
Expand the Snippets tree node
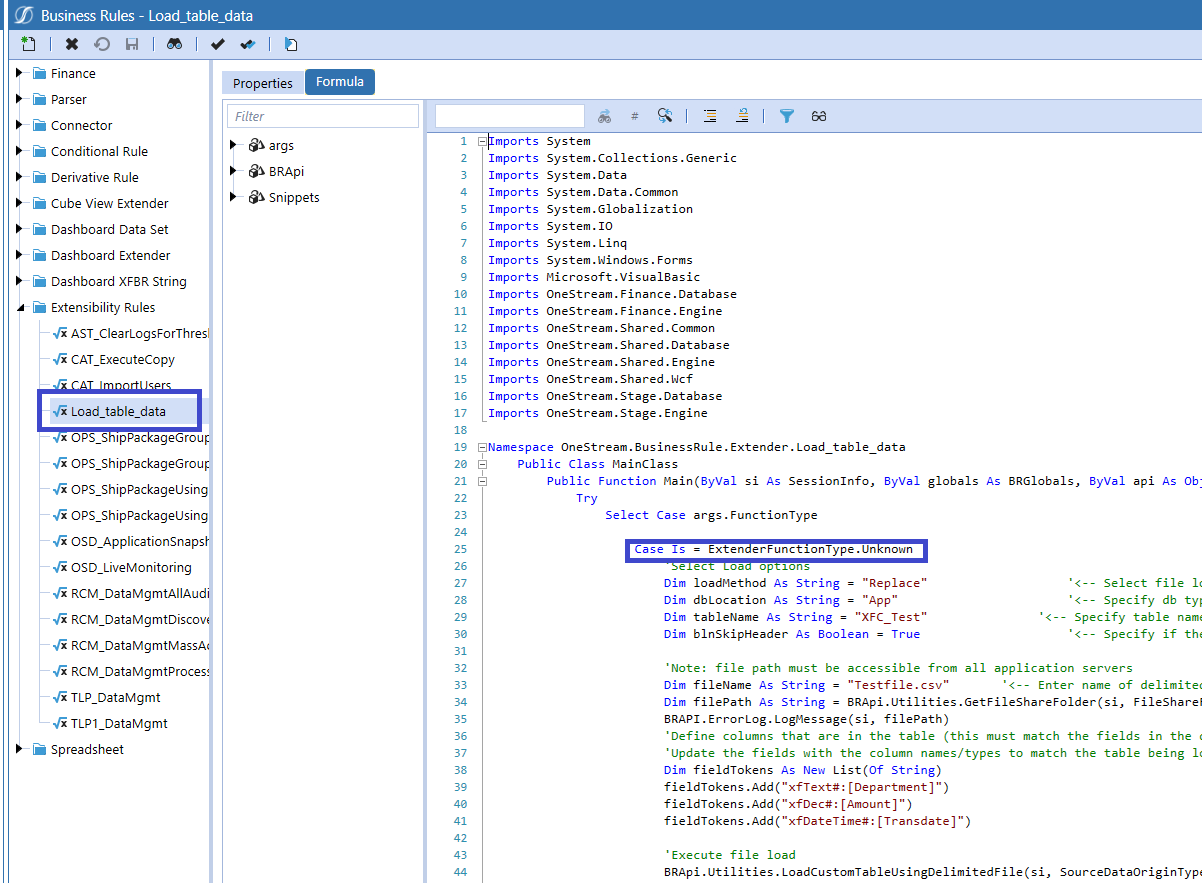pos(234,197)
